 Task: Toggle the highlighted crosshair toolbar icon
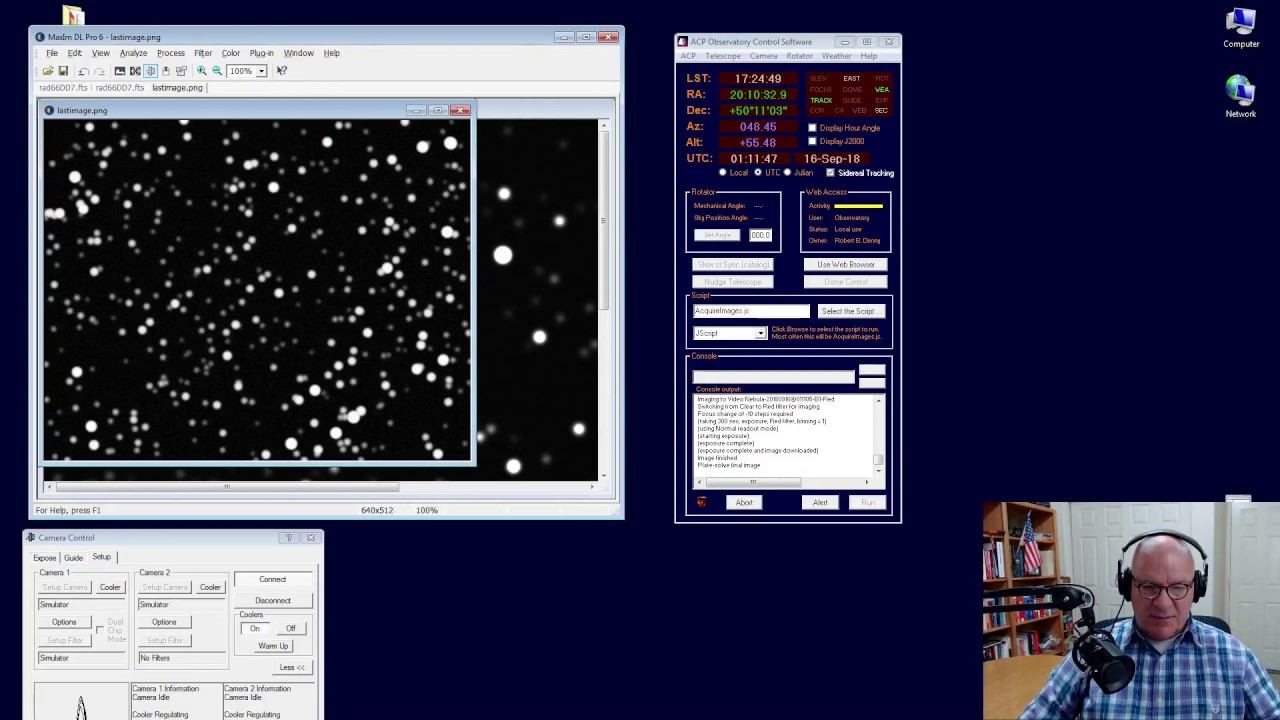150,71
